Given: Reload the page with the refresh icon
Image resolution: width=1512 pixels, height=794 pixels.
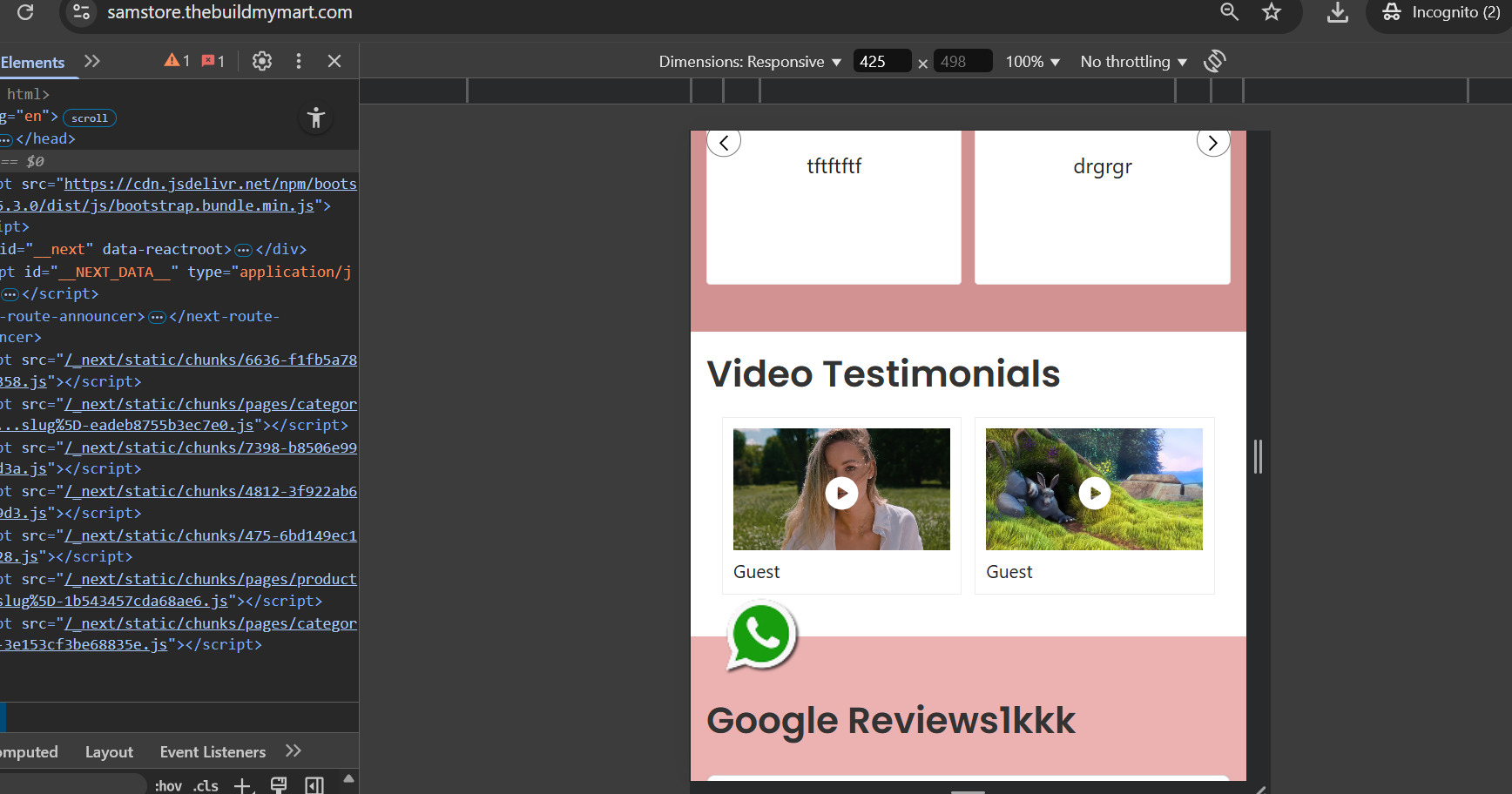Looking at the screenshot, I should 25,12.
